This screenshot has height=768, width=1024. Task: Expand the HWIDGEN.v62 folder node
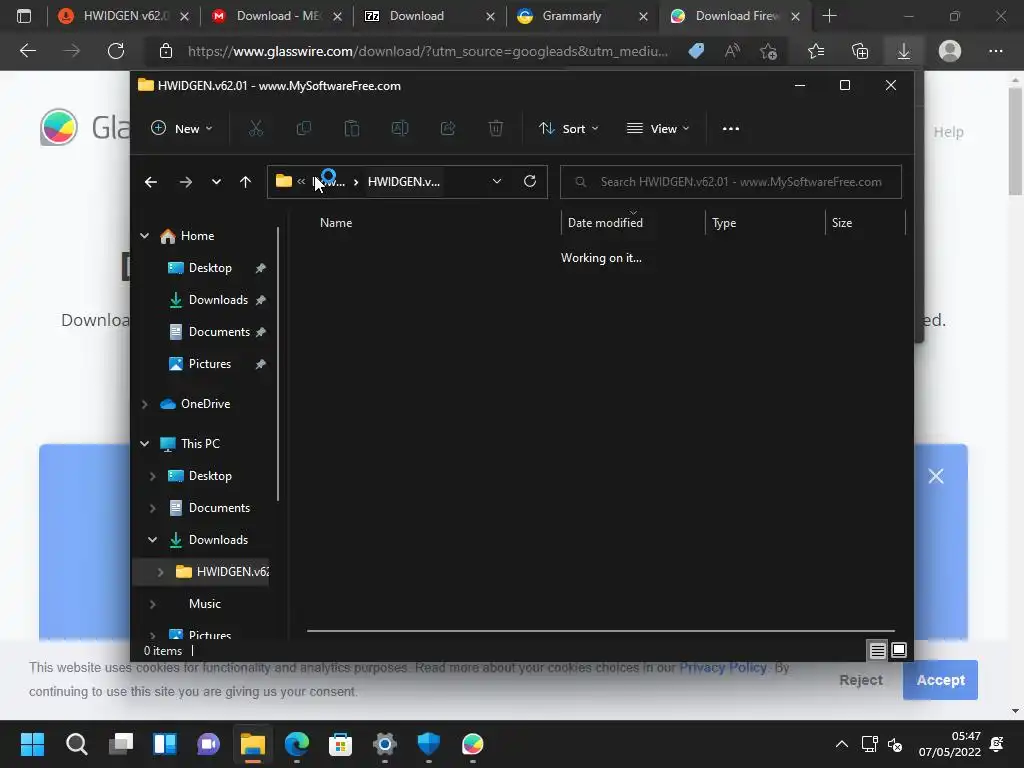click(161, 572)
